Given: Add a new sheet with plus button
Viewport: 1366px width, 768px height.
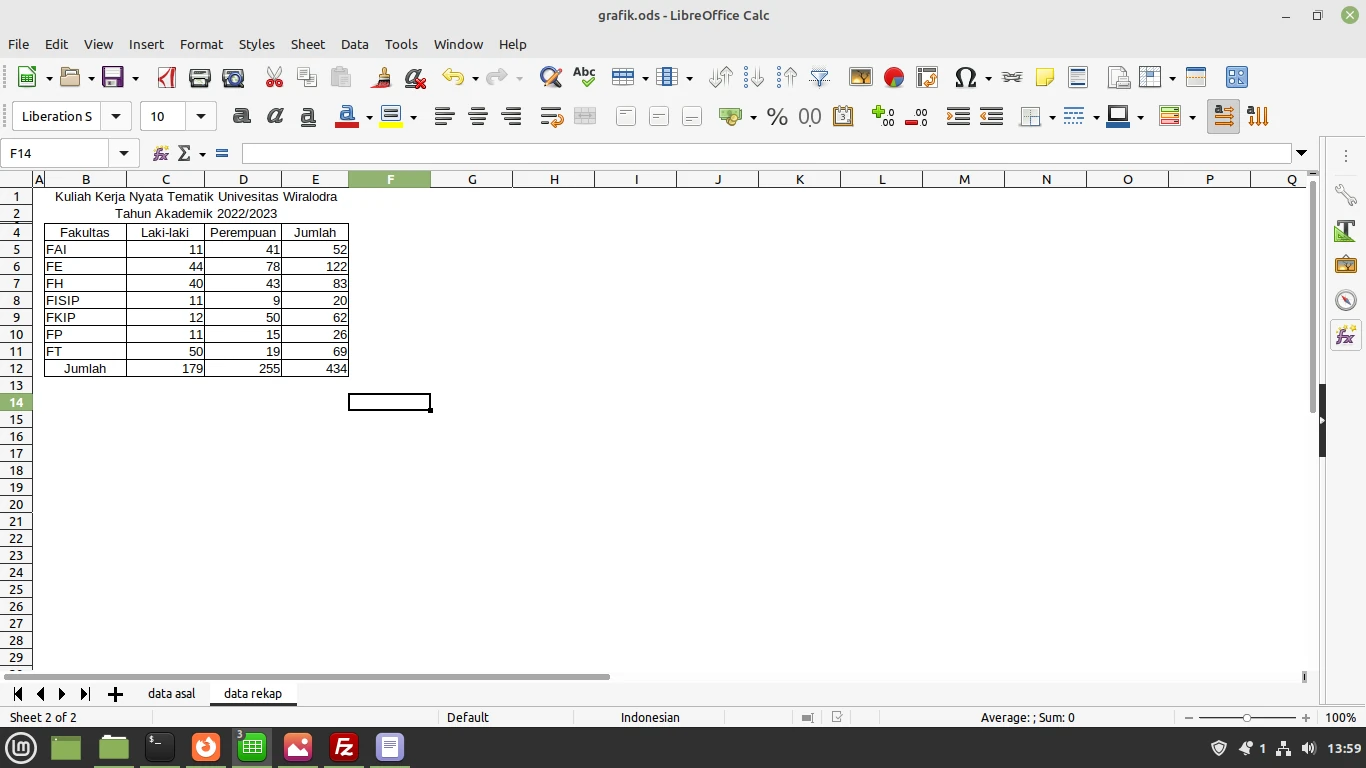Looking at the screenshot, I should point(115,694).
